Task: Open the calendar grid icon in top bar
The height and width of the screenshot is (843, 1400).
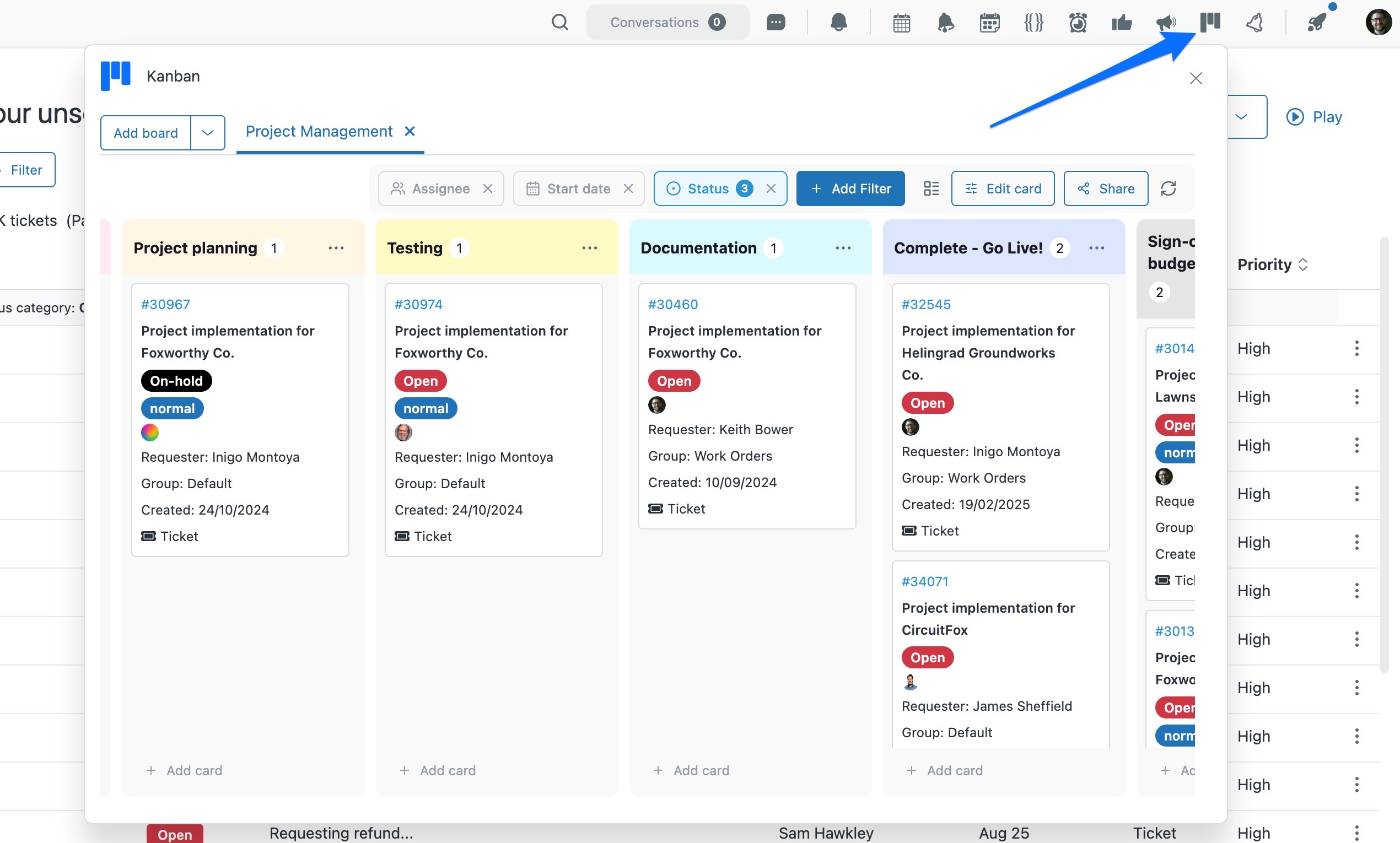Action: pyautogui.click(x=902, y=23)
